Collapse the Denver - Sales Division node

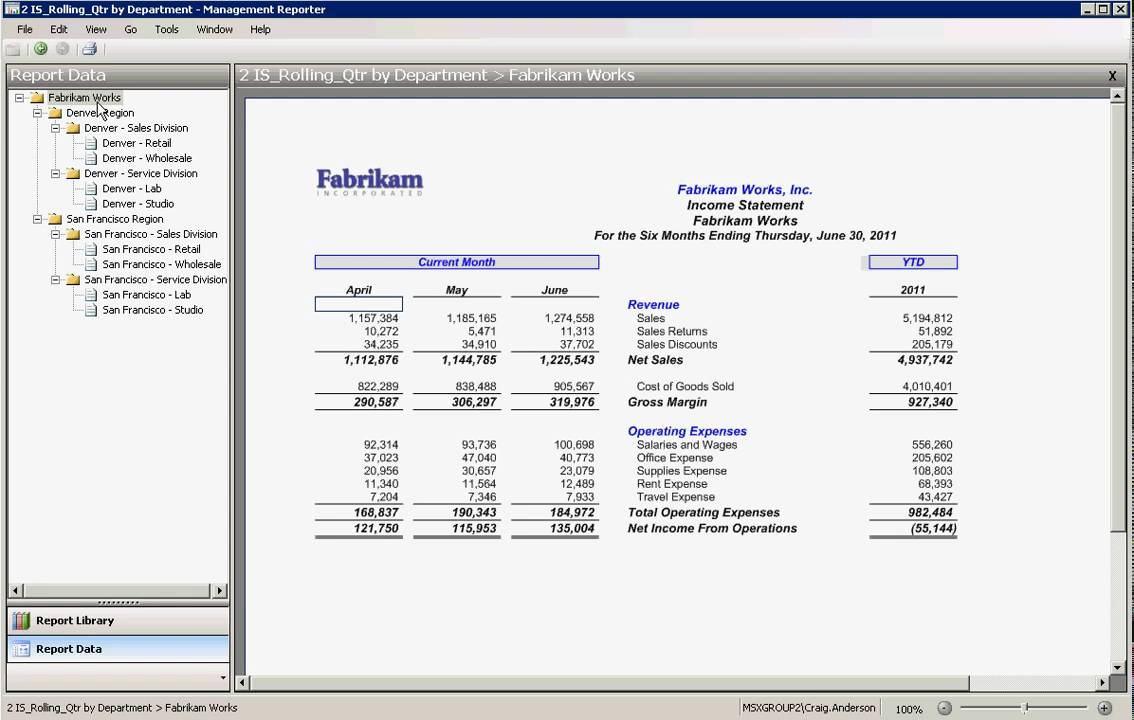[x=56, y=128]
